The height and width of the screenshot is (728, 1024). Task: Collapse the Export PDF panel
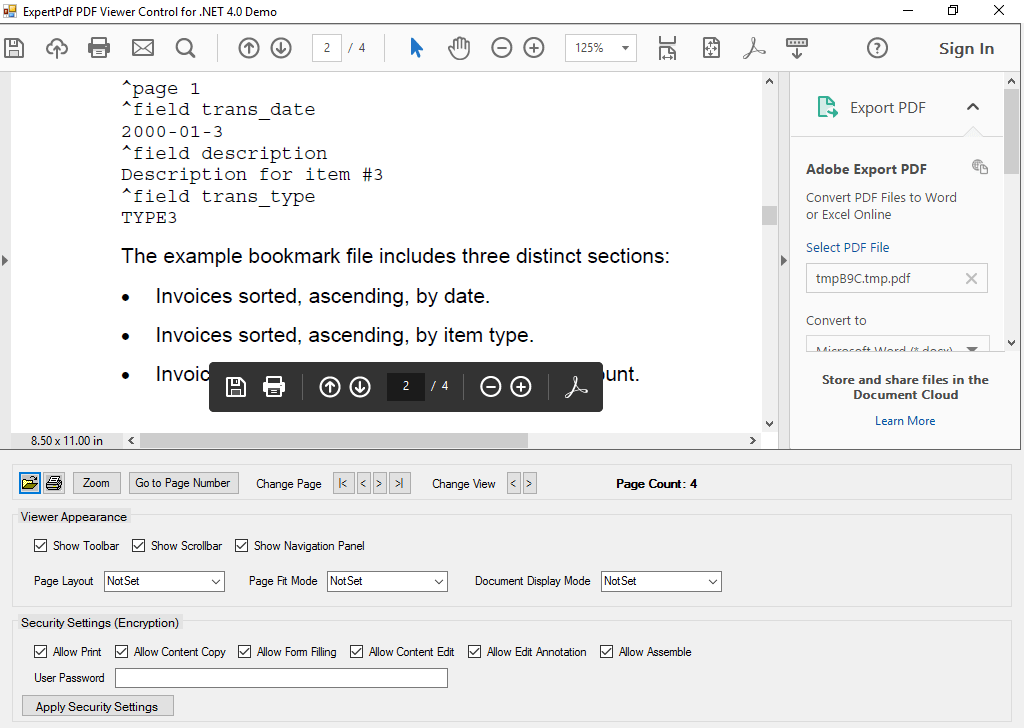click(x=973, y=106)
